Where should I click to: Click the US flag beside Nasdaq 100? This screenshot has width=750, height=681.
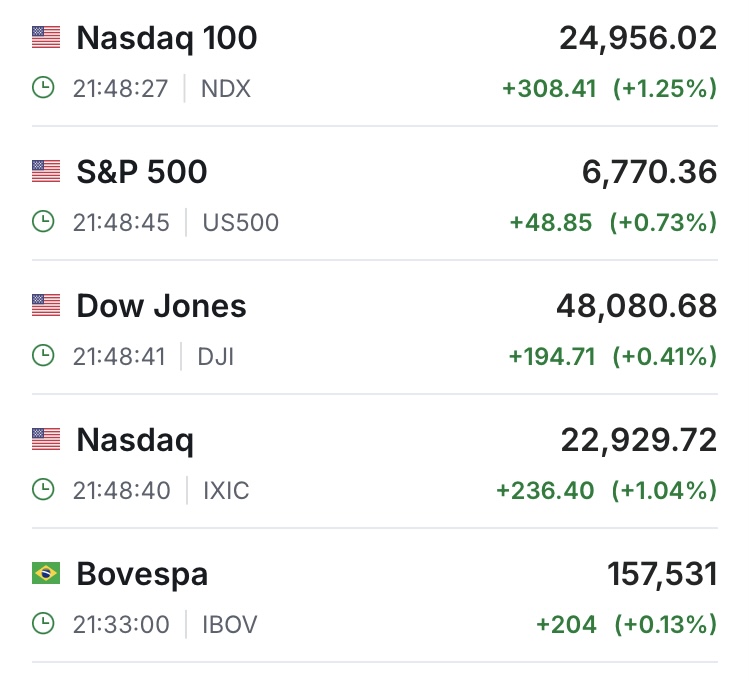46,38
